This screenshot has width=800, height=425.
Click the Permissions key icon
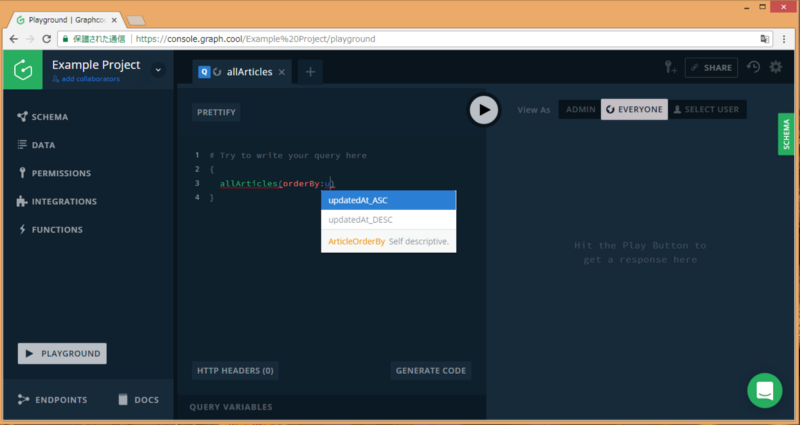pos(22,173)
